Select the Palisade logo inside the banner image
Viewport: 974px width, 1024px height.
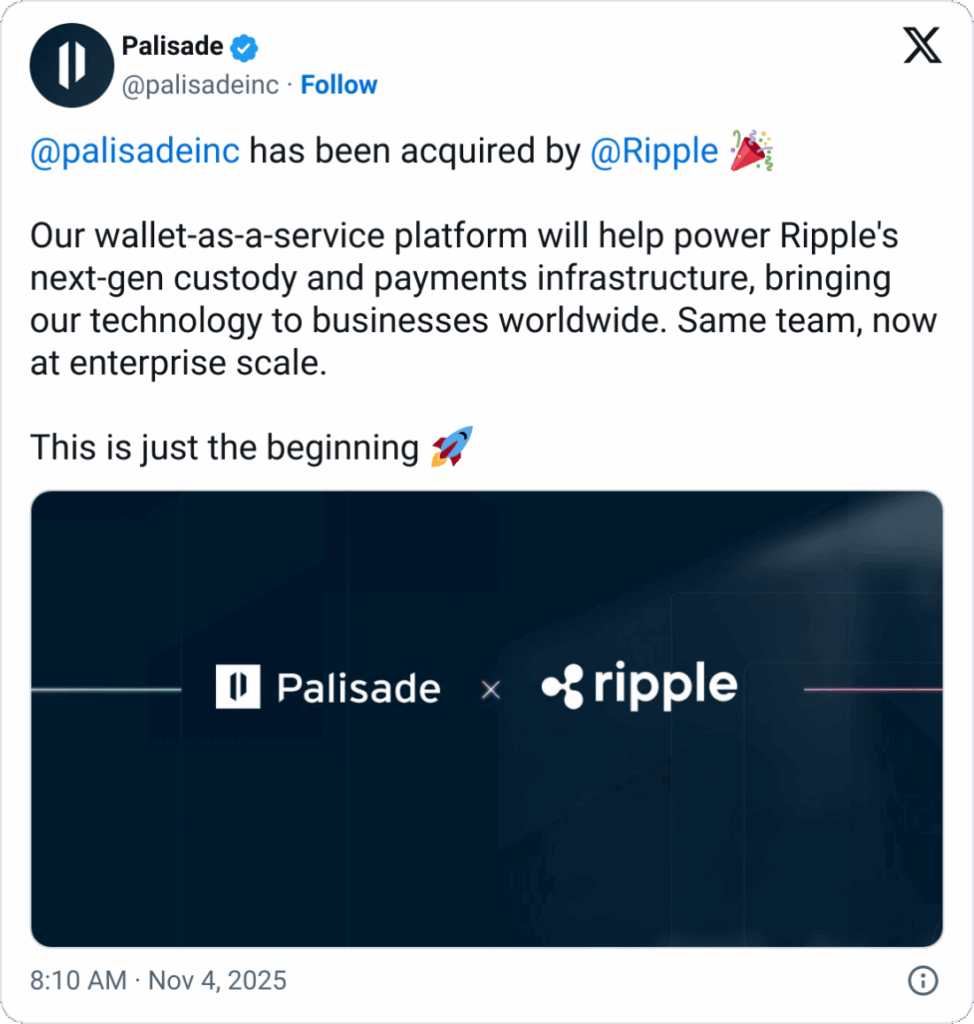click(x=327, y=687)
